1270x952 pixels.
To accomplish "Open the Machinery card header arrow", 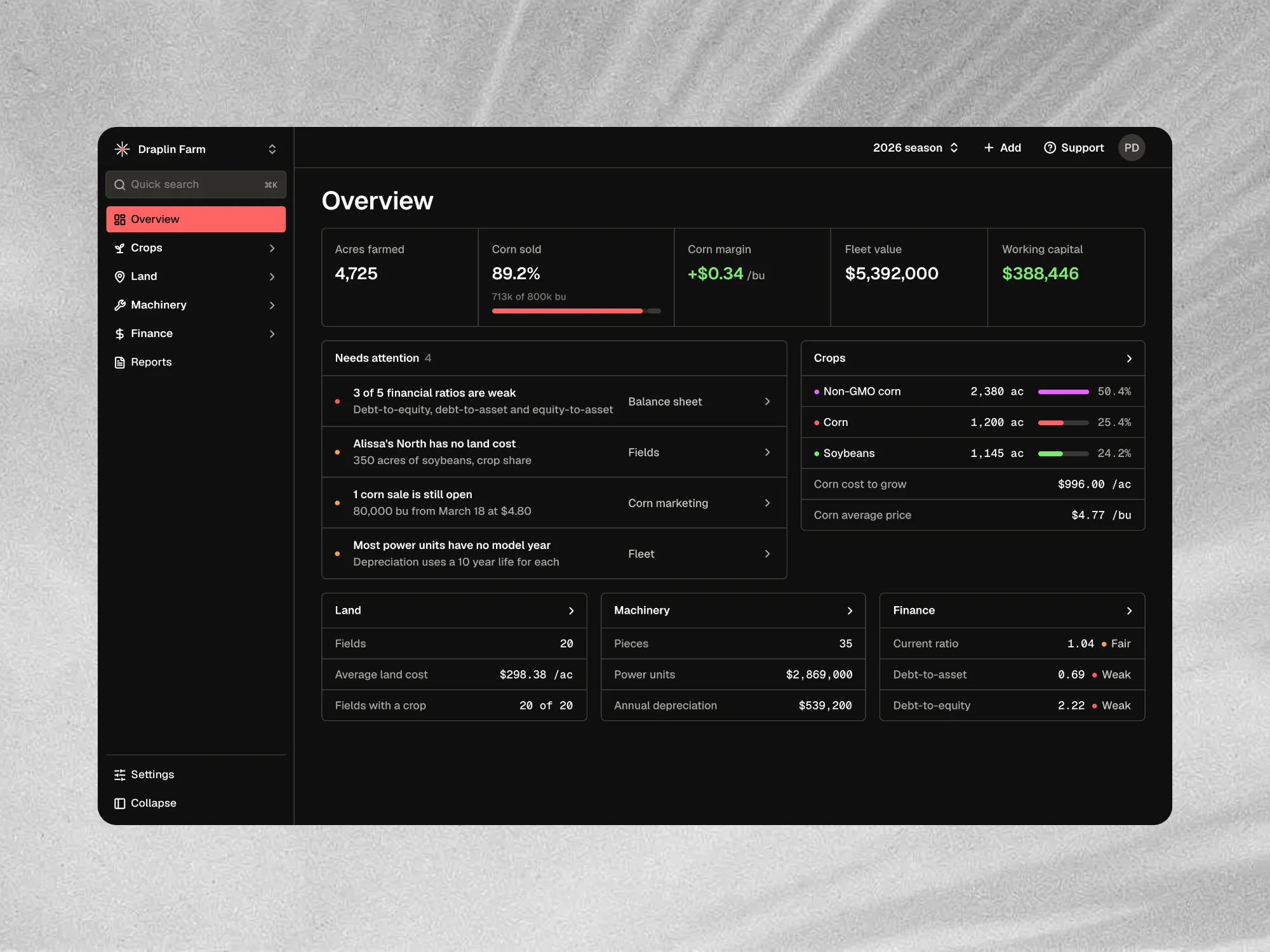I will point(850,611).
